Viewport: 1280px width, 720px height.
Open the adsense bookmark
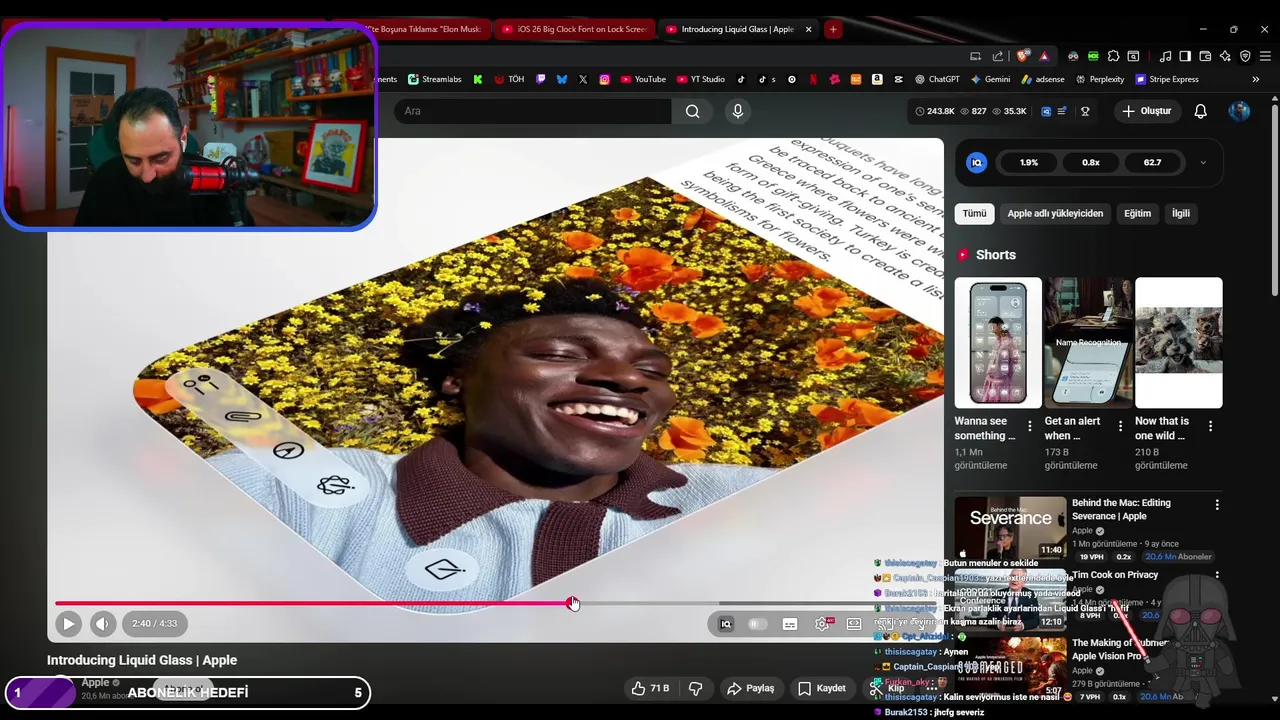pyautogui.click(x=1042, y=79)
